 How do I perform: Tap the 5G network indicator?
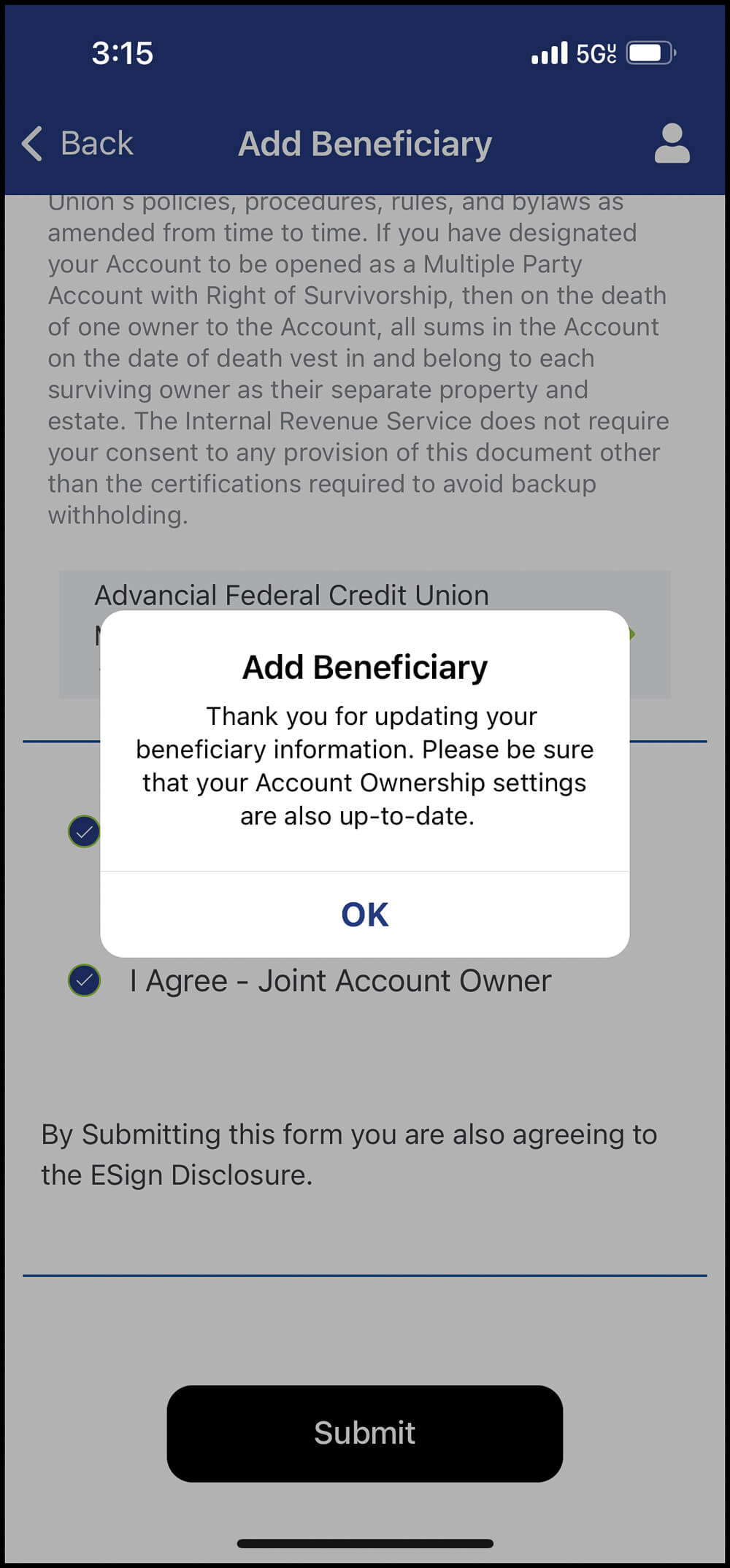(596, 53)
